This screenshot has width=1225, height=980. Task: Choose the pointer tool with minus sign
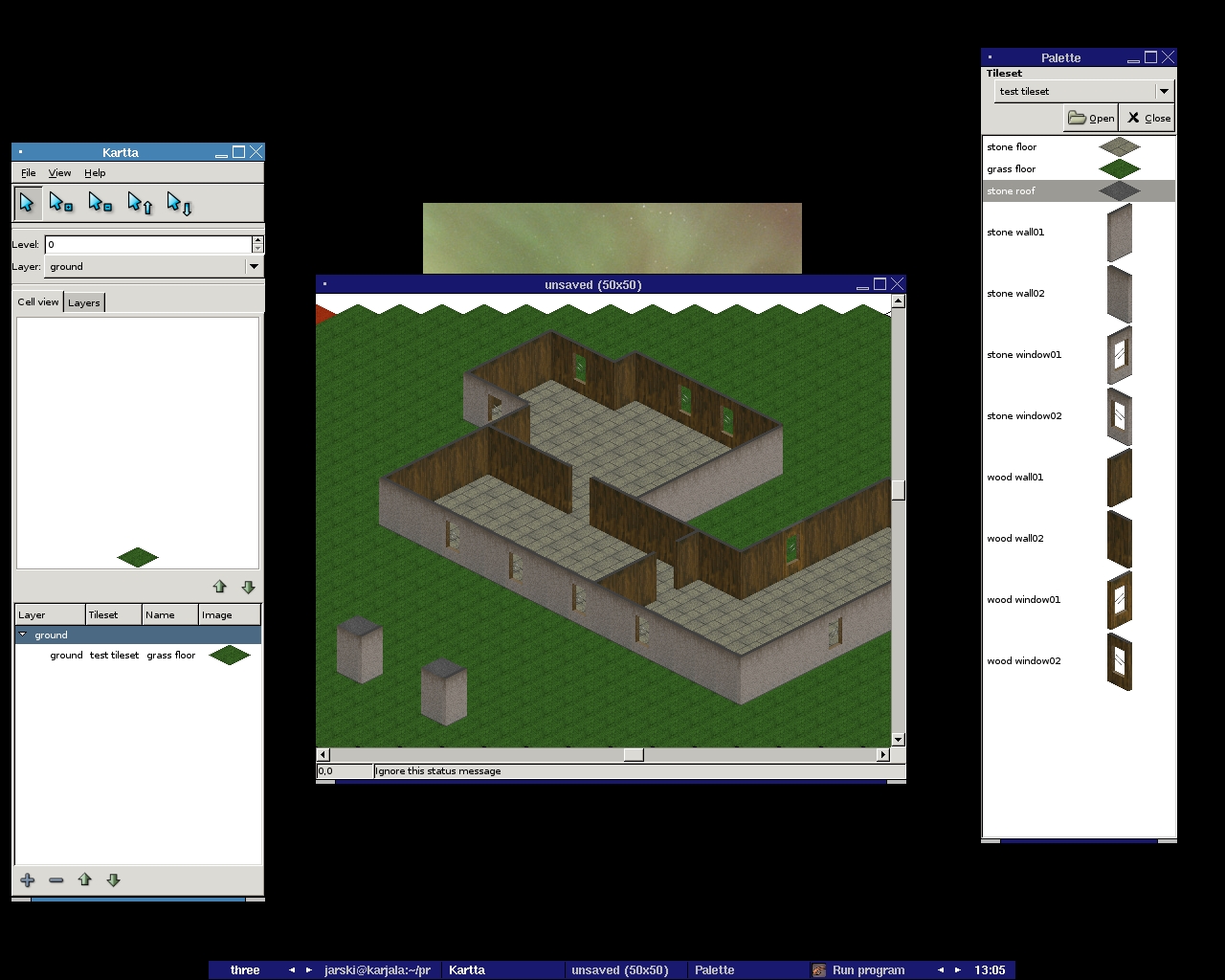[x=100, y=203]
